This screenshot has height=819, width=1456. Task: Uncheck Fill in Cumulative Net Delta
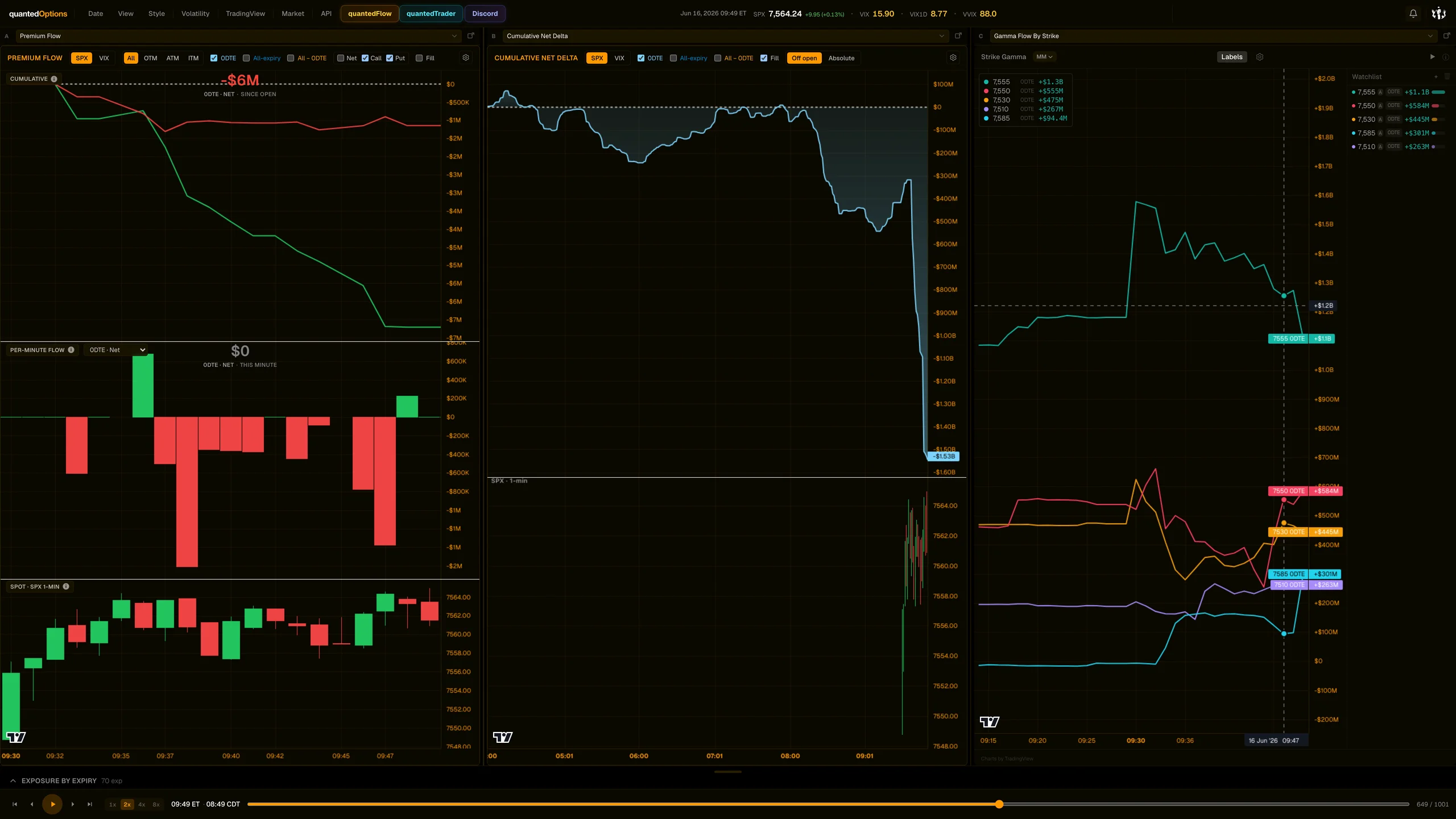click(x=764, y=58)
